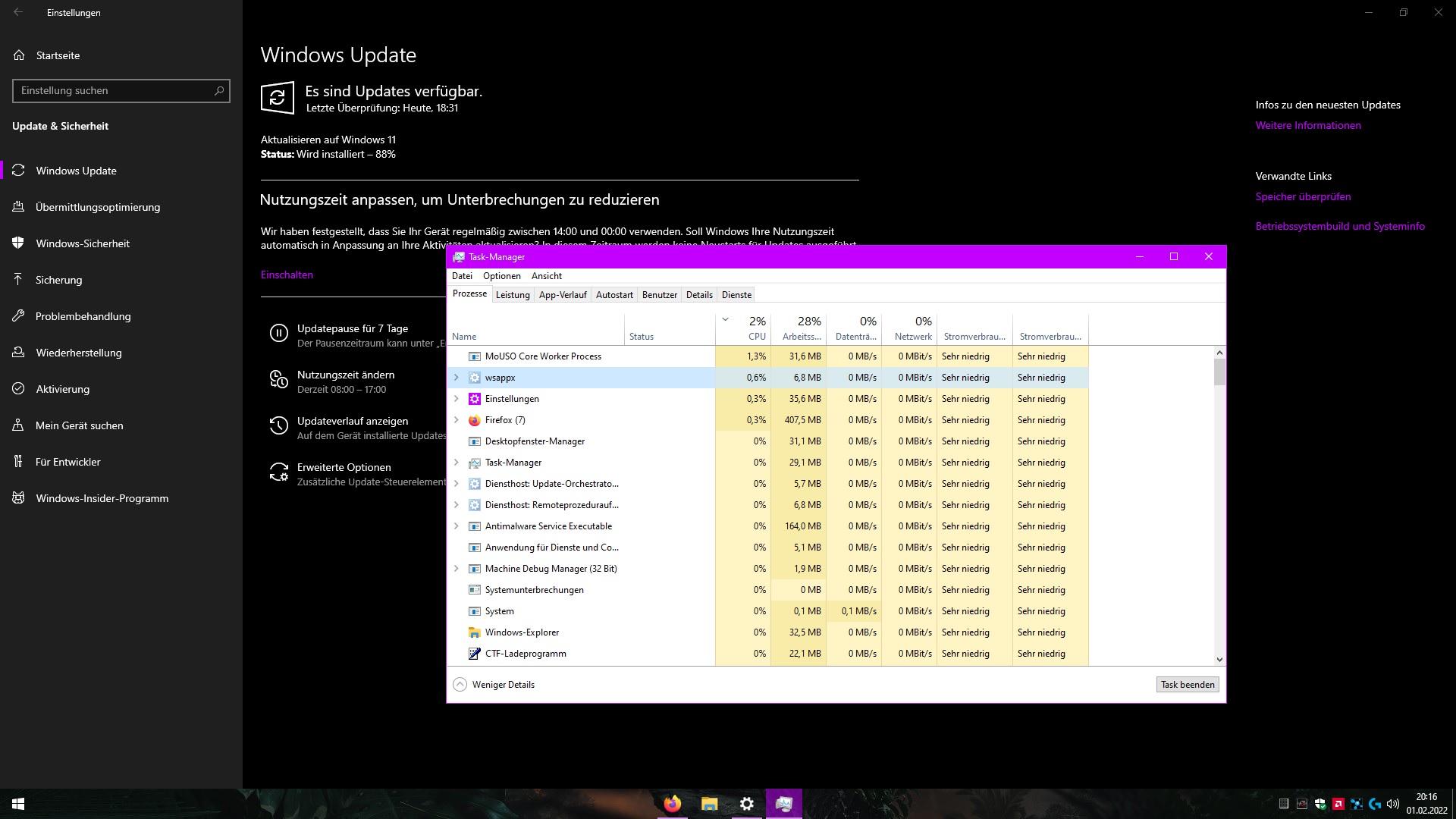Viewport: 1456px width, 819px height.
Task: Expand the Antimalware Service Executable row
Action: point(456,526)
